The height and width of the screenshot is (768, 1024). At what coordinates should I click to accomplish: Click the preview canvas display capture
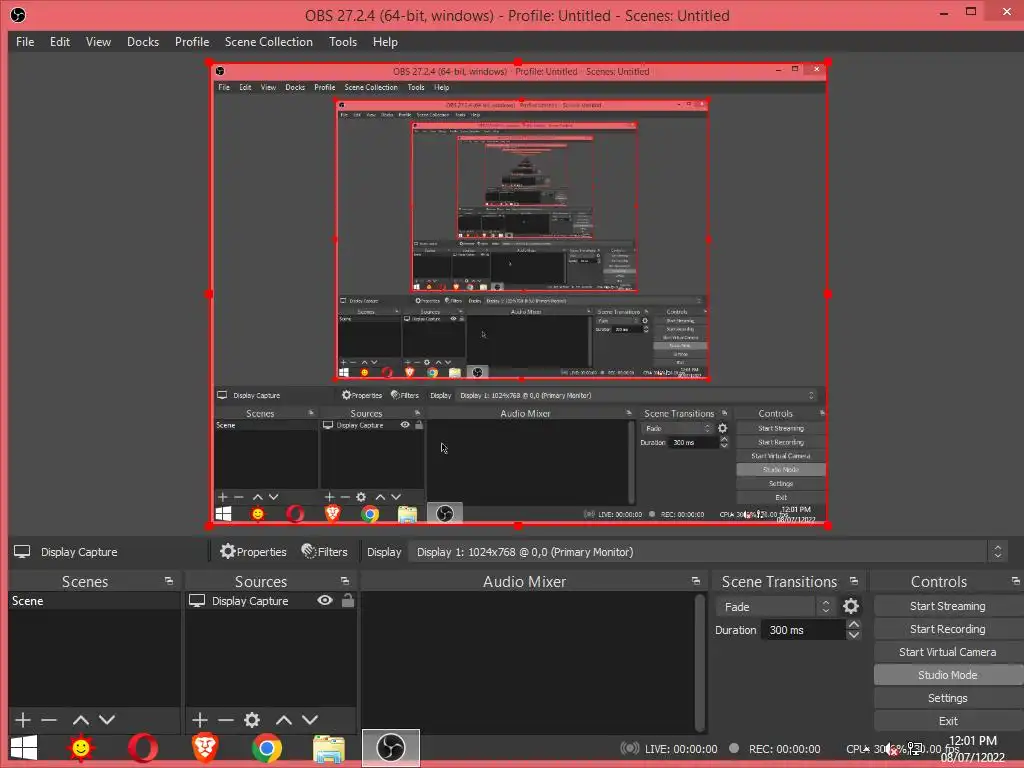[x=519, y=295]
